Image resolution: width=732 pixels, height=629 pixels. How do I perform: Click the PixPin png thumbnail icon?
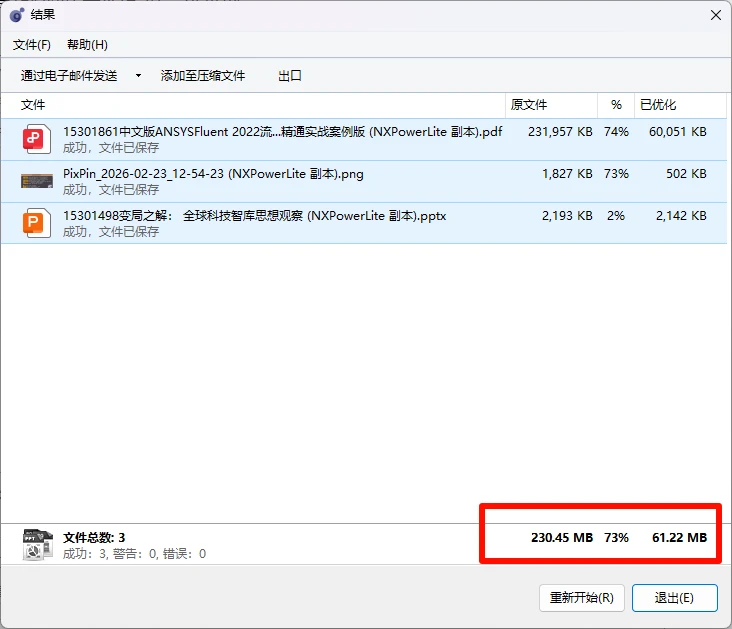pyautogui.click(x=37, y=181)
